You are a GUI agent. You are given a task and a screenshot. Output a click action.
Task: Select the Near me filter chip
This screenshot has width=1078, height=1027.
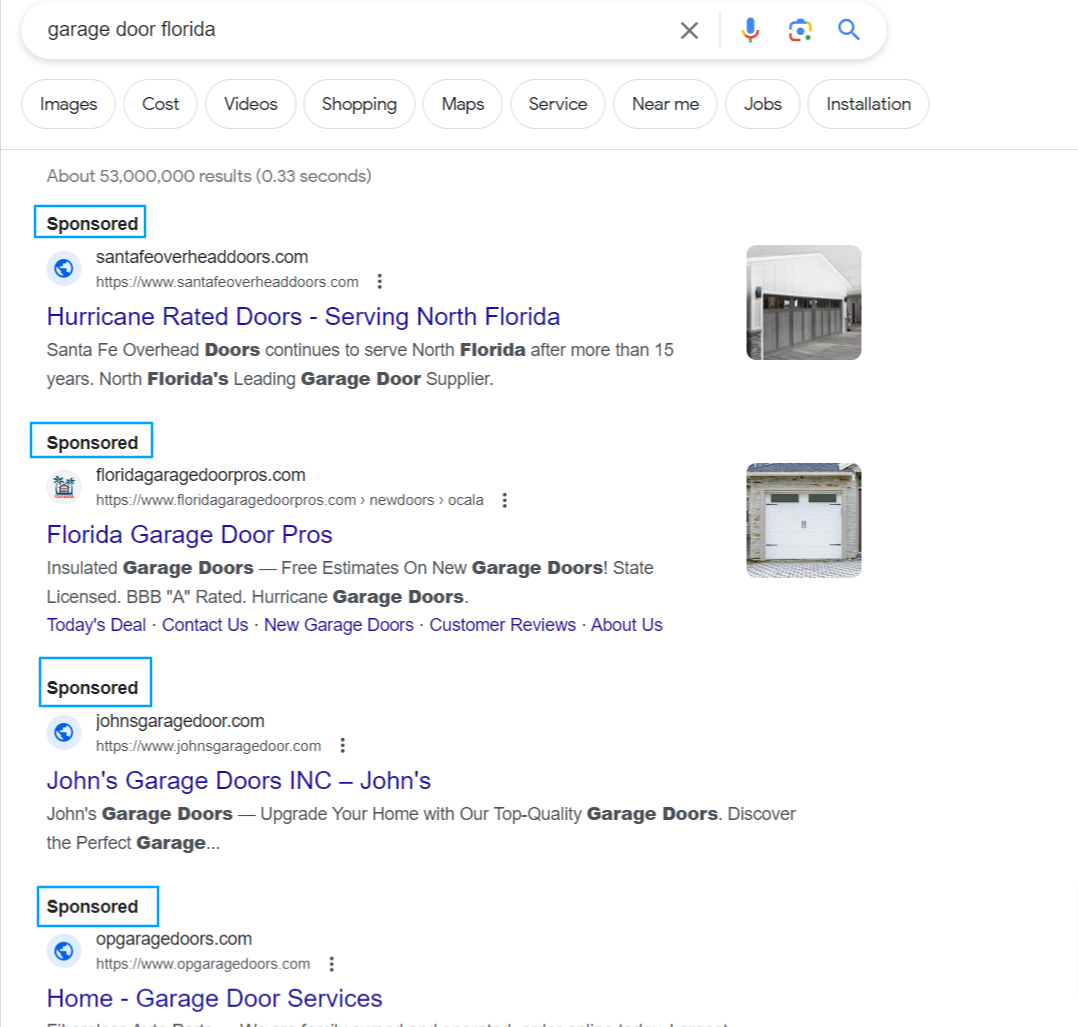tap(666, 104)
